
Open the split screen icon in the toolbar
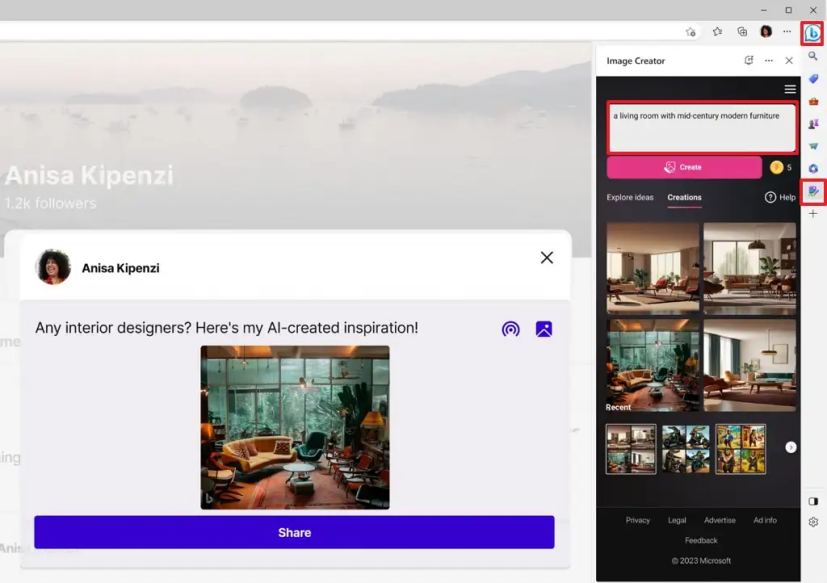coord(813,501)
